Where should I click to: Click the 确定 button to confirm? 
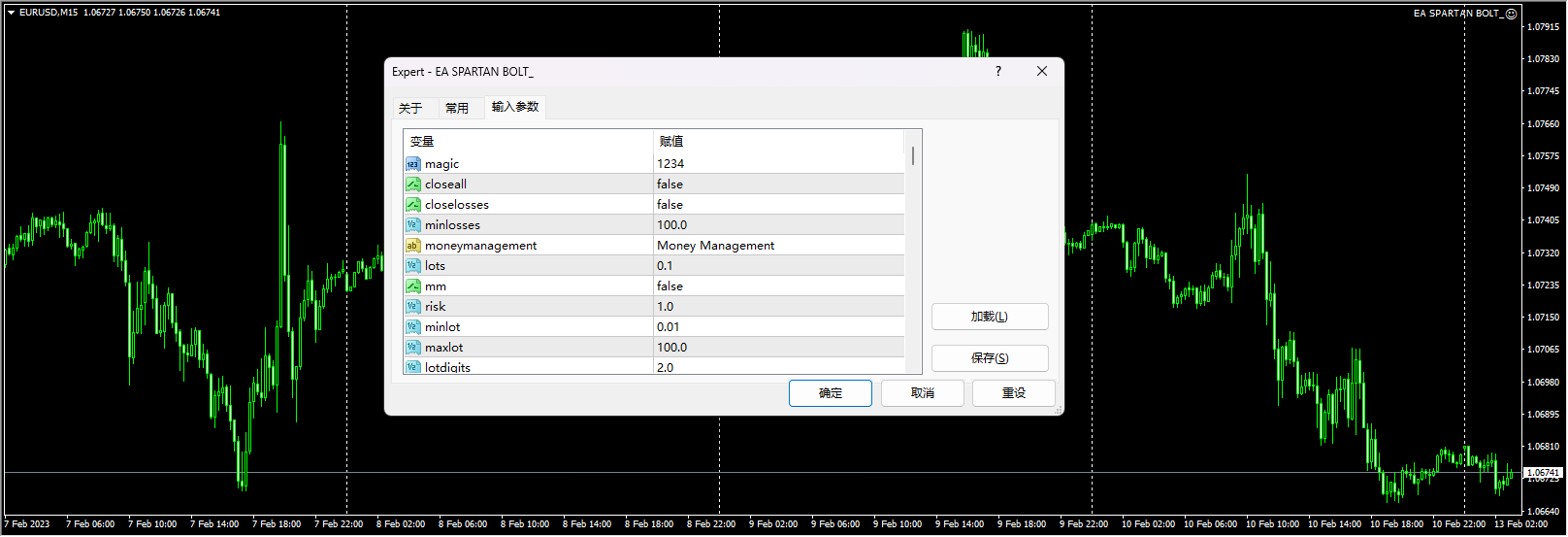(x=830, y=393)
